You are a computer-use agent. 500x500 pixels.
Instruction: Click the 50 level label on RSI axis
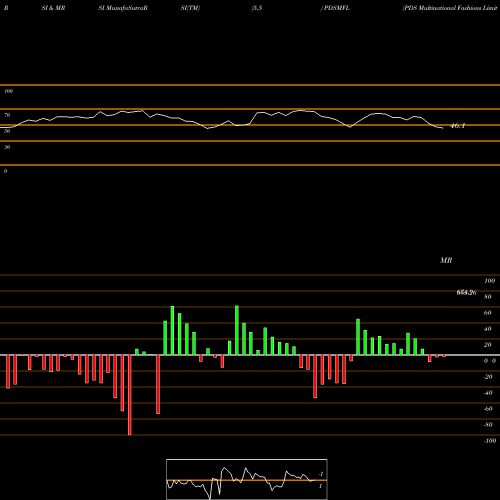[7, 131]
